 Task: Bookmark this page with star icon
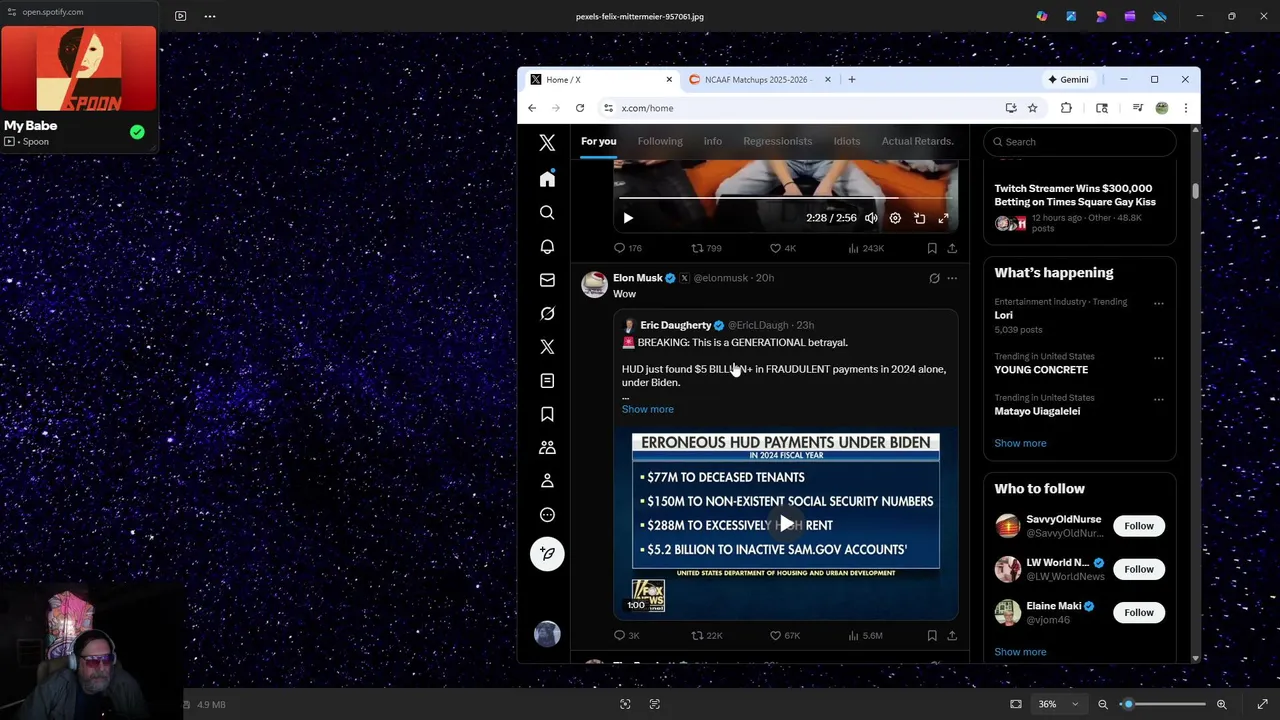point(1032,108)
